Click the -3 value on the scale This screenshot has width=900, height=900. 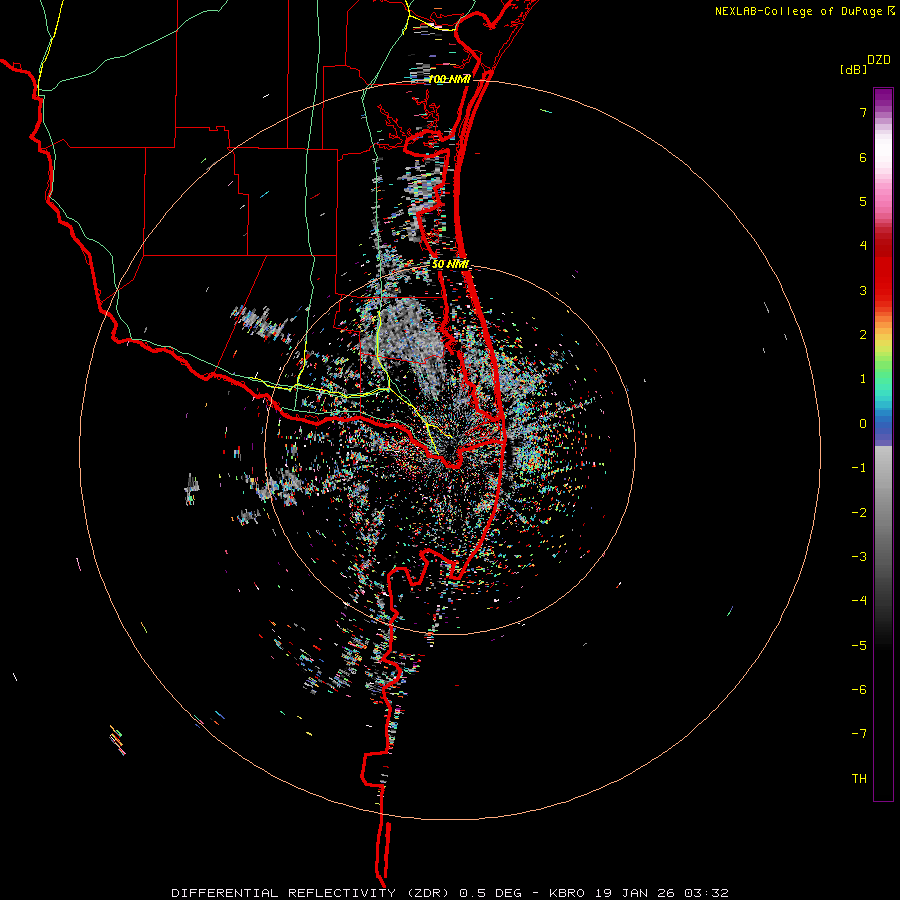[859, 557]
